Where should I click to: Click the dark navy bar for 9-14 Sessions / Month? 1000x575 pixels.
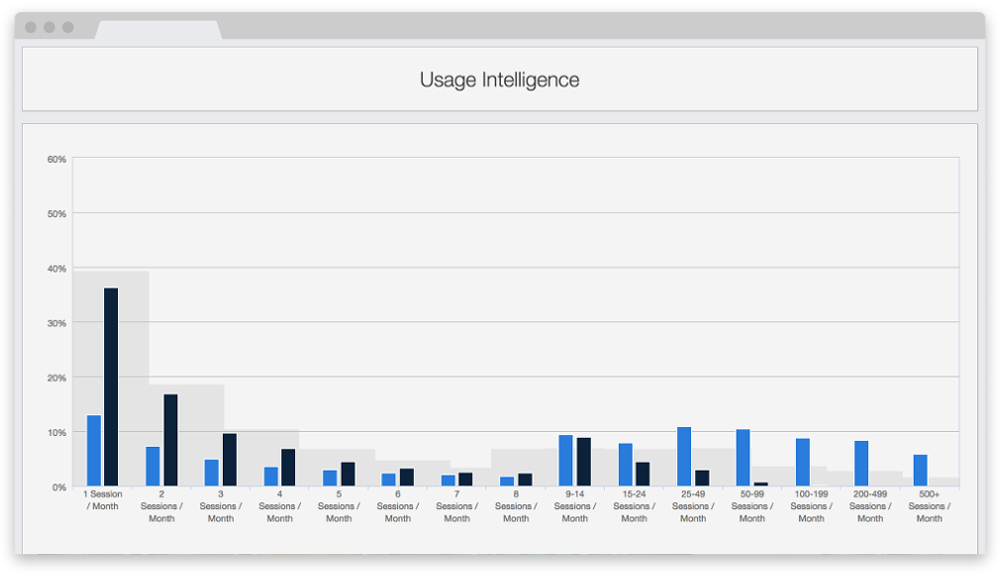tap(584, 462)
